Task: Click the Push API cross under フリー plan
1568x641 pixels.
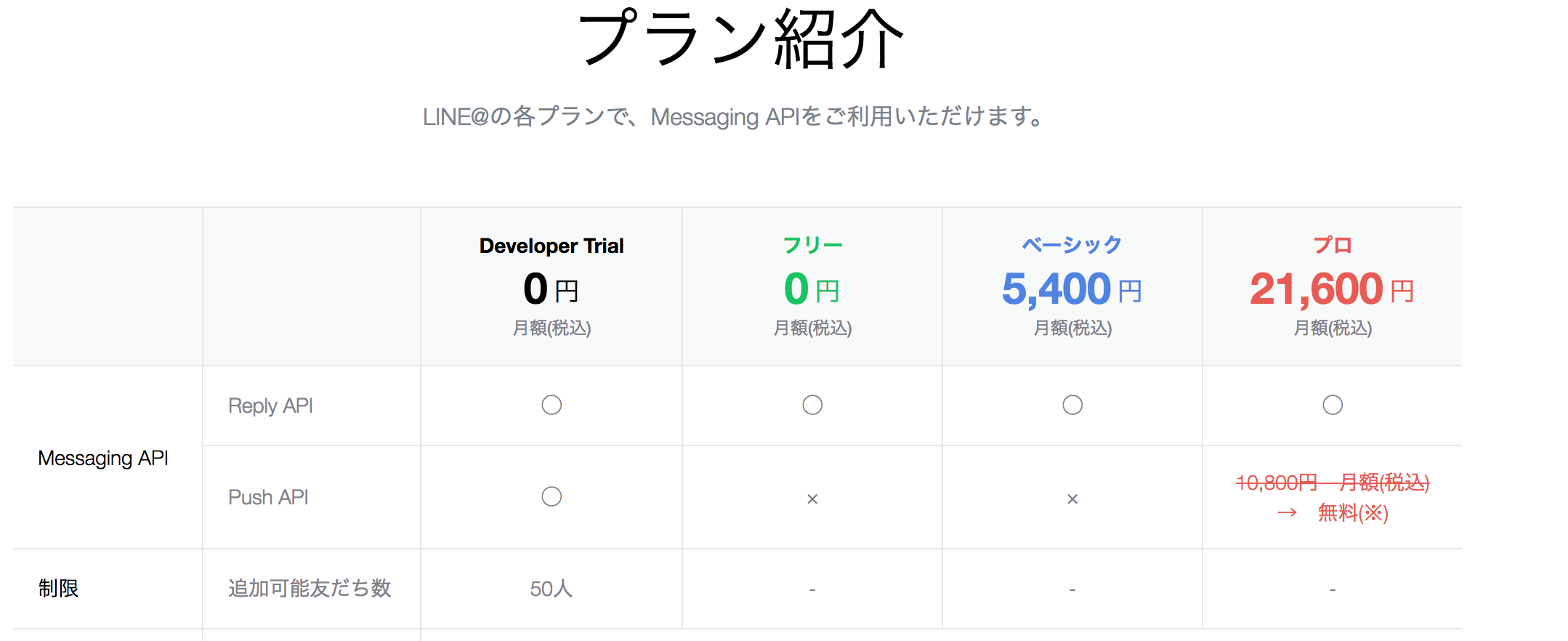Action: point(812,499)
